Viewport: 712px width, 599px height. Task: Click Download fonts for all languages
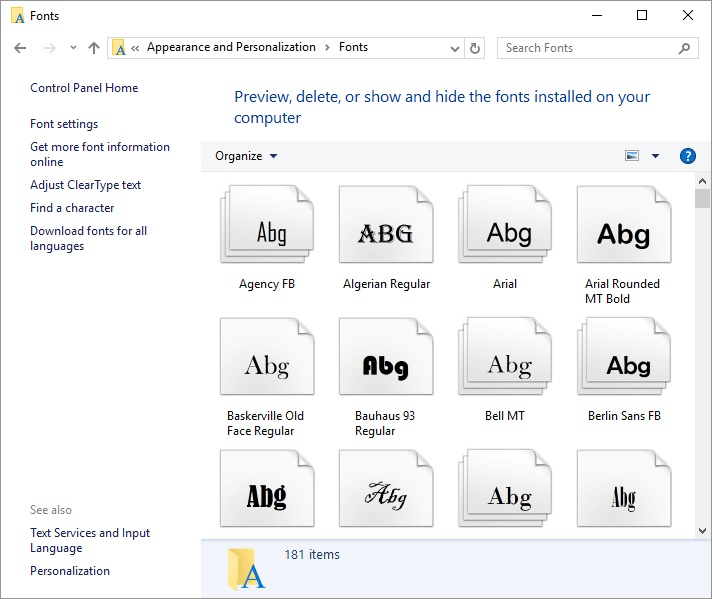(89, 238)
